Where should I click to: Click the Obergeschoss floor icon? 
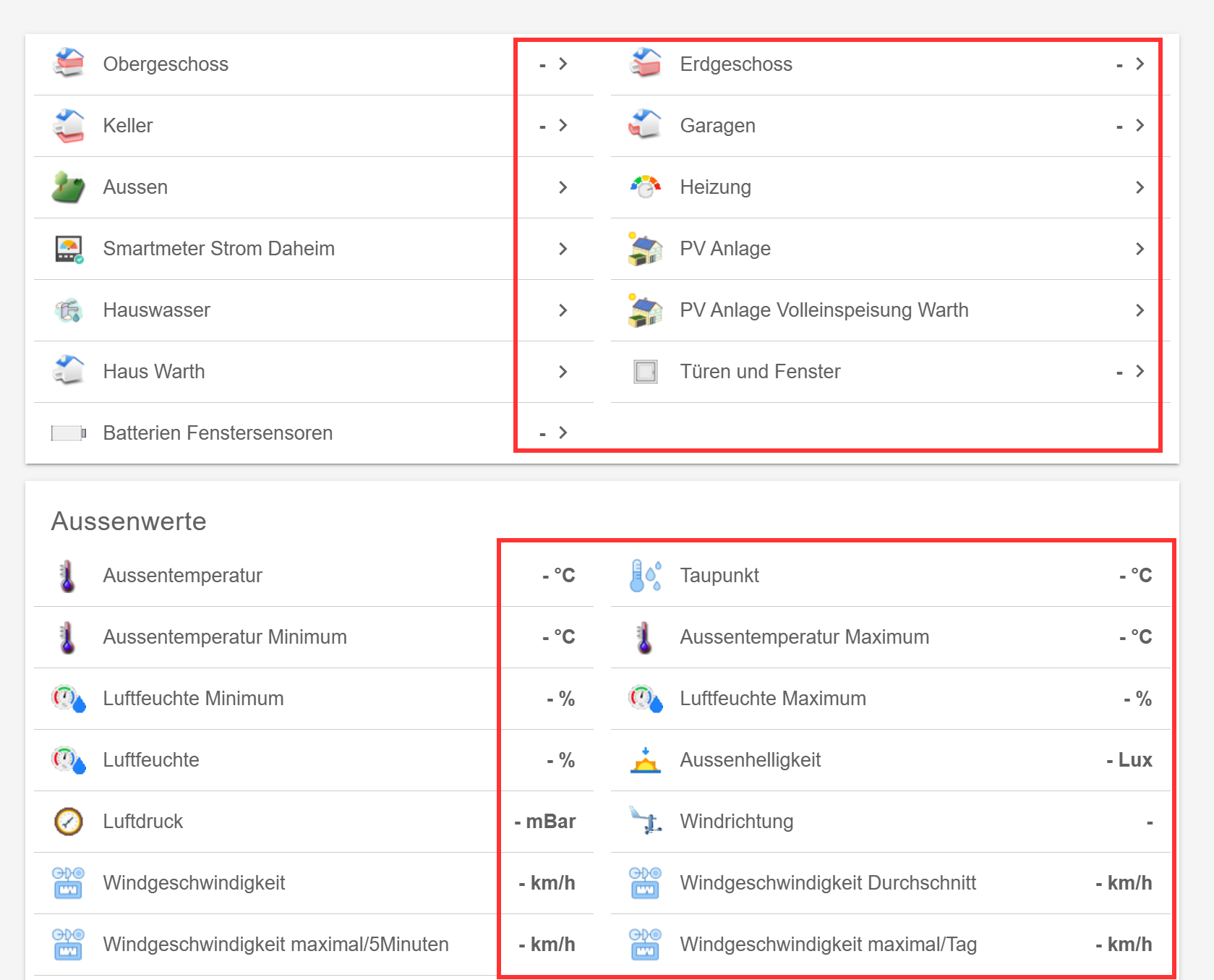tap(68, 64)
